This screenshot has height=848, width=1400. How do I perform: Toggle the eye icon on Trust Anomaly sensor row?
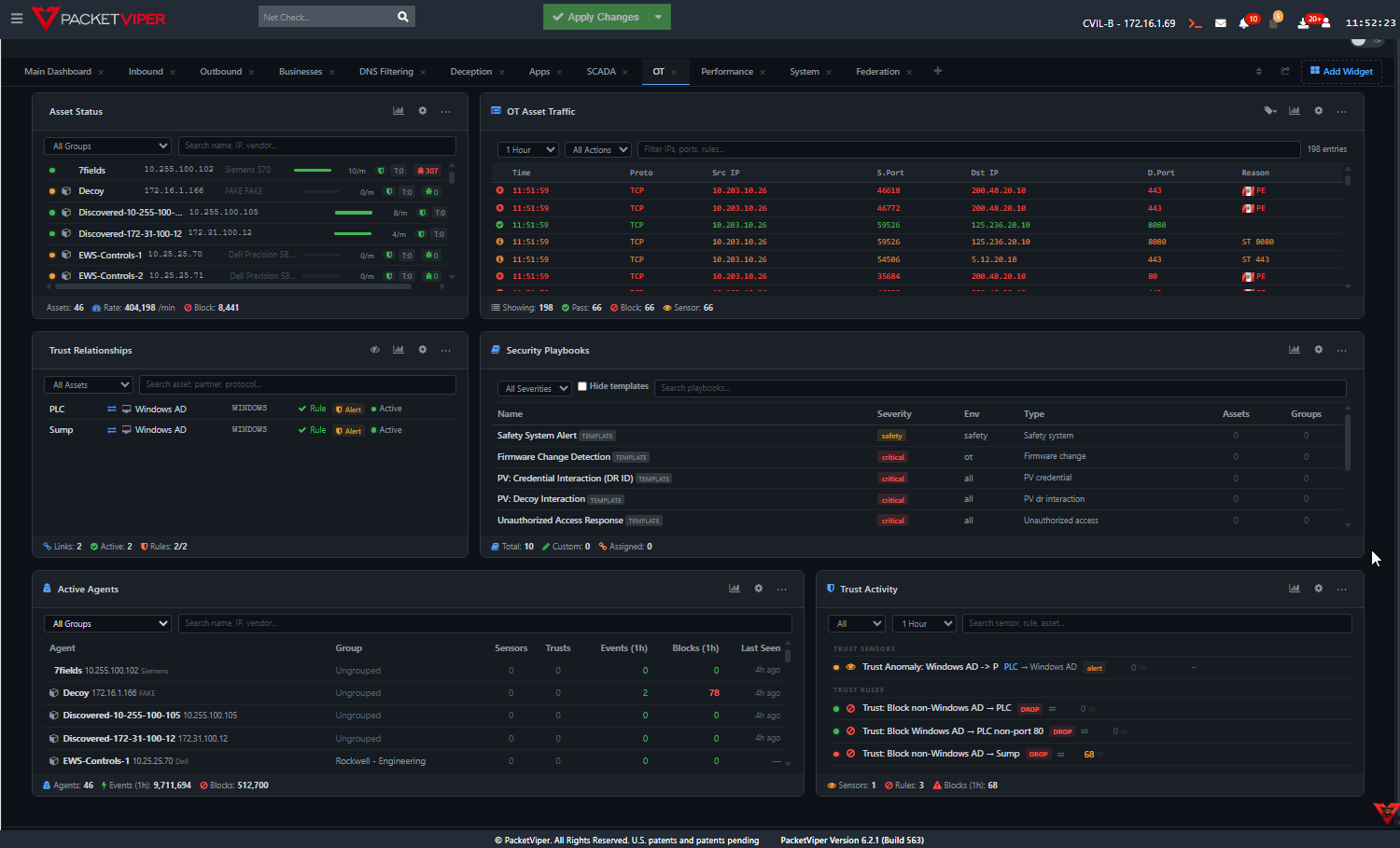849,666
